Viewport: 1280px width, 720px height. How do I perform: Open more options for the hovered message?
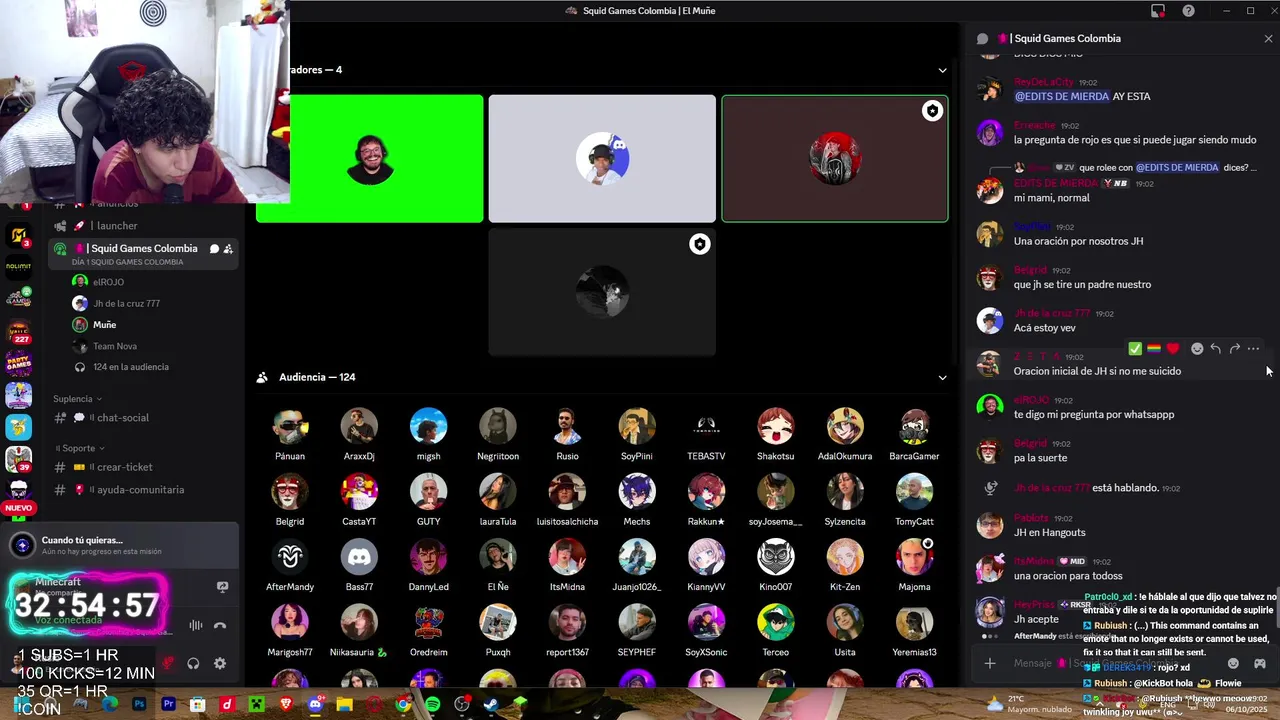point(1253,349)
